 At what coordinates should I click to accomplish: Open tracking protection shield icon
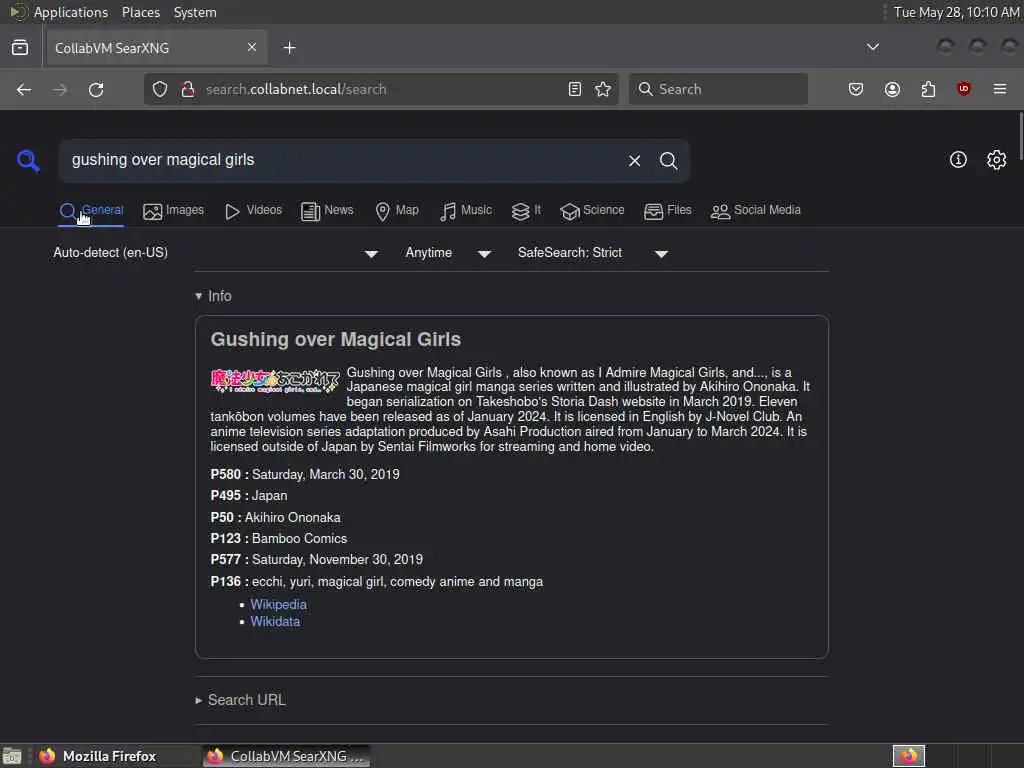(x=160, y=89)
